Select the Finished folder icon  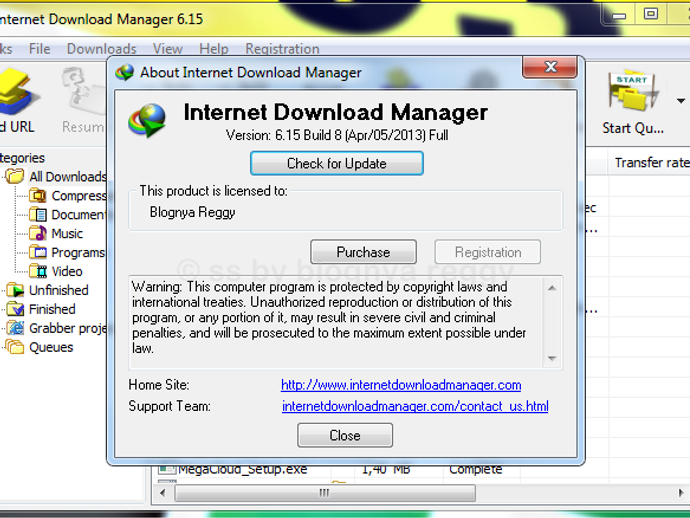point(15,309)
